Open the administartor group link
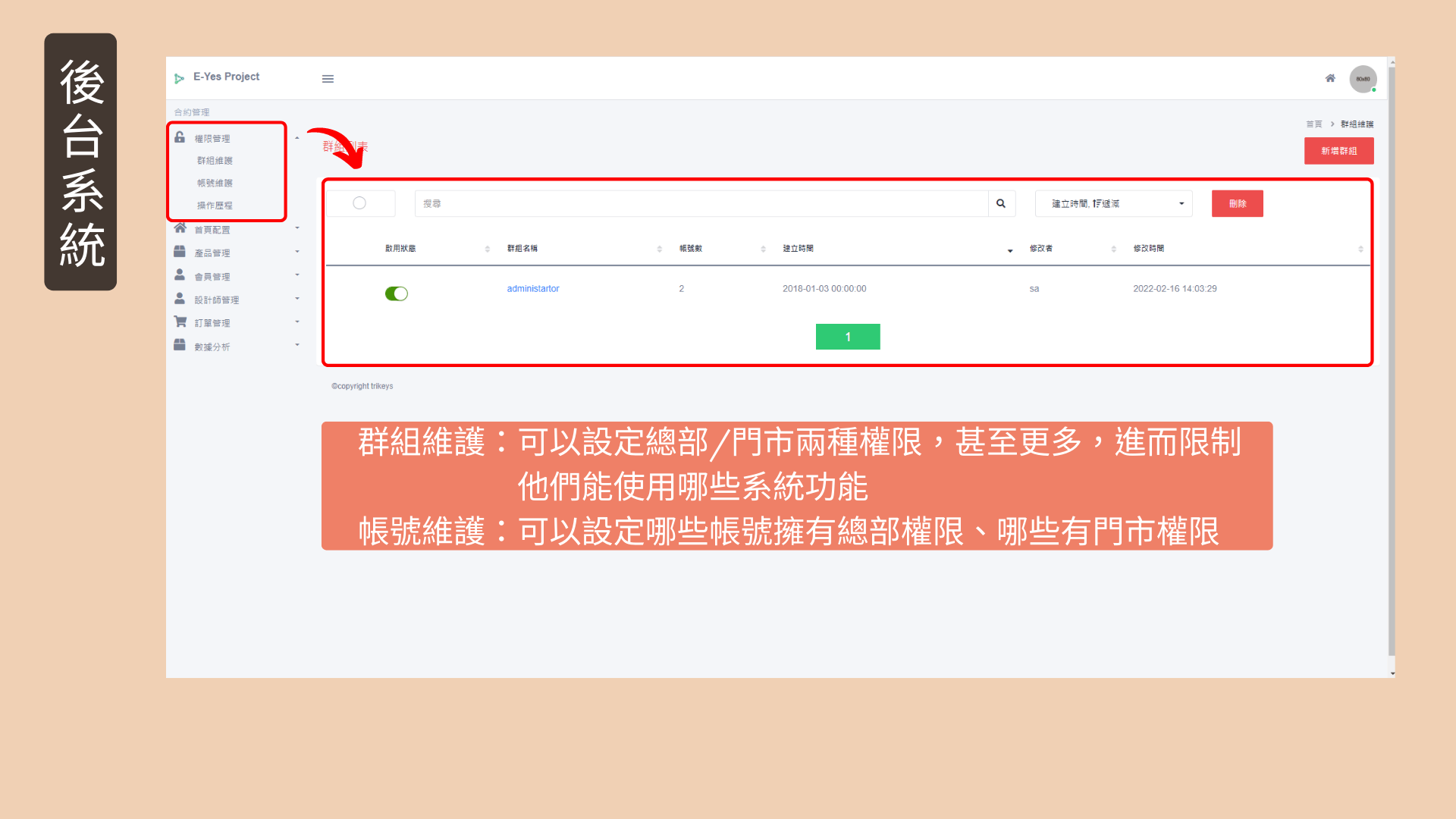 [532, 289]
